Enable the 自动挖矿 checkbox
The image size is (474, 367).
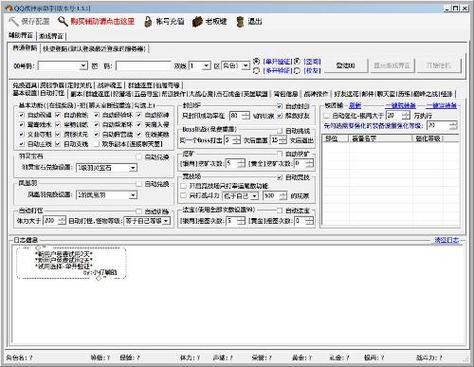280,154
